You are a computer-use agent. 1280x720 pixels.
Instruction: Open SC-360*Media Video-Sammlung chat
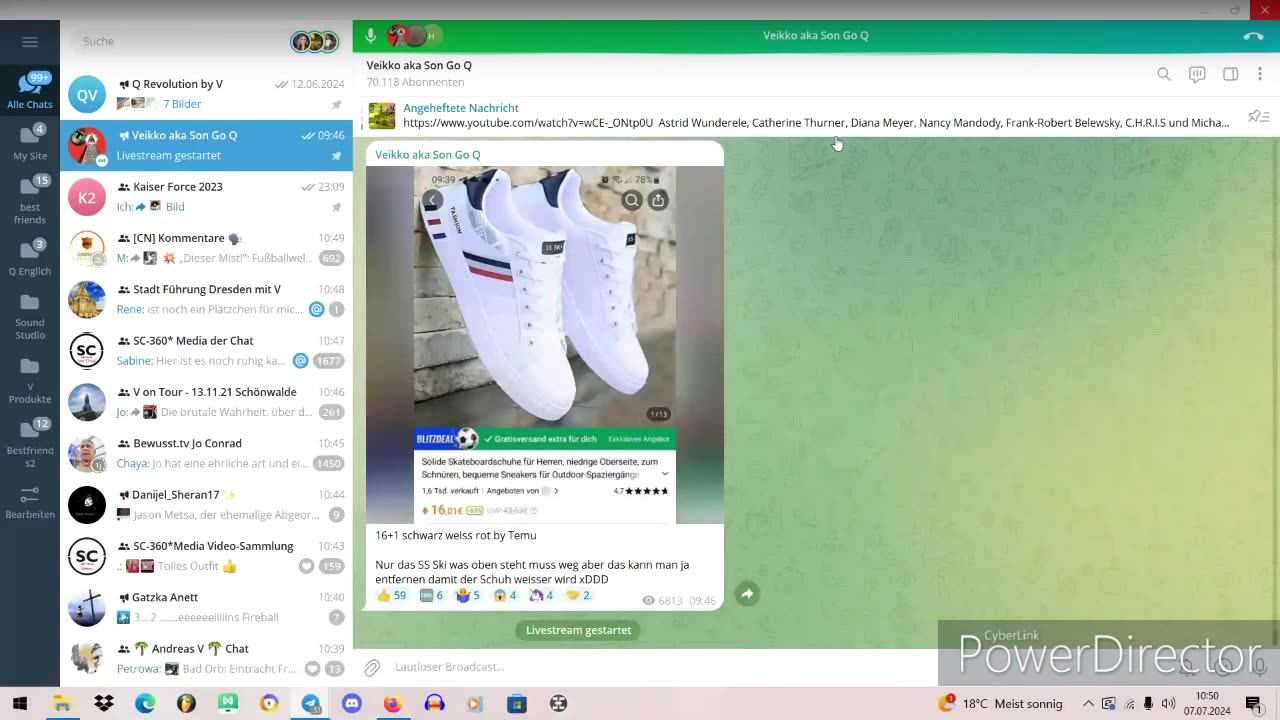point(206,556)
